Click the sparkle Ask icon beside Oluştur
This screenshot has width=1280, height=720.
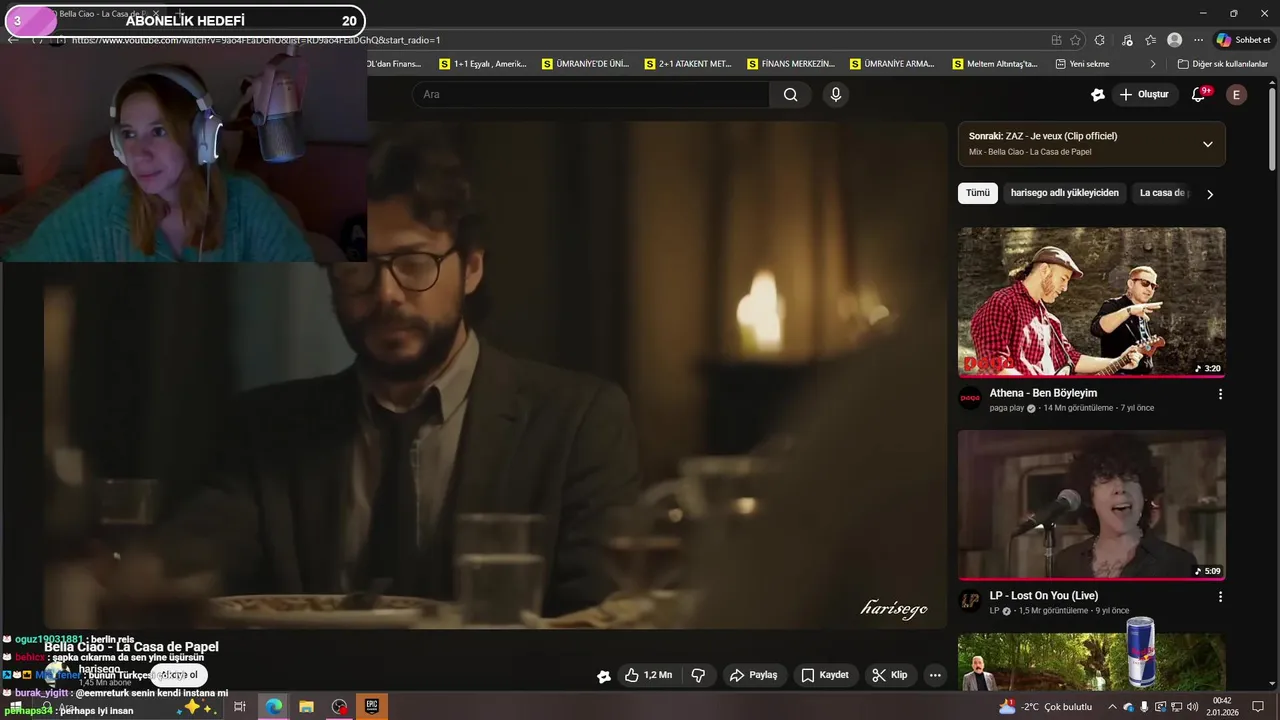(1098, 95)
